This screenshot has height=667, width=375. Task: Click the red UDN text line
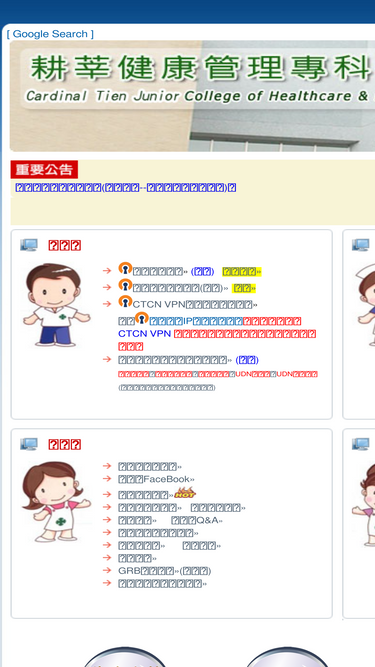pos(218,374)
